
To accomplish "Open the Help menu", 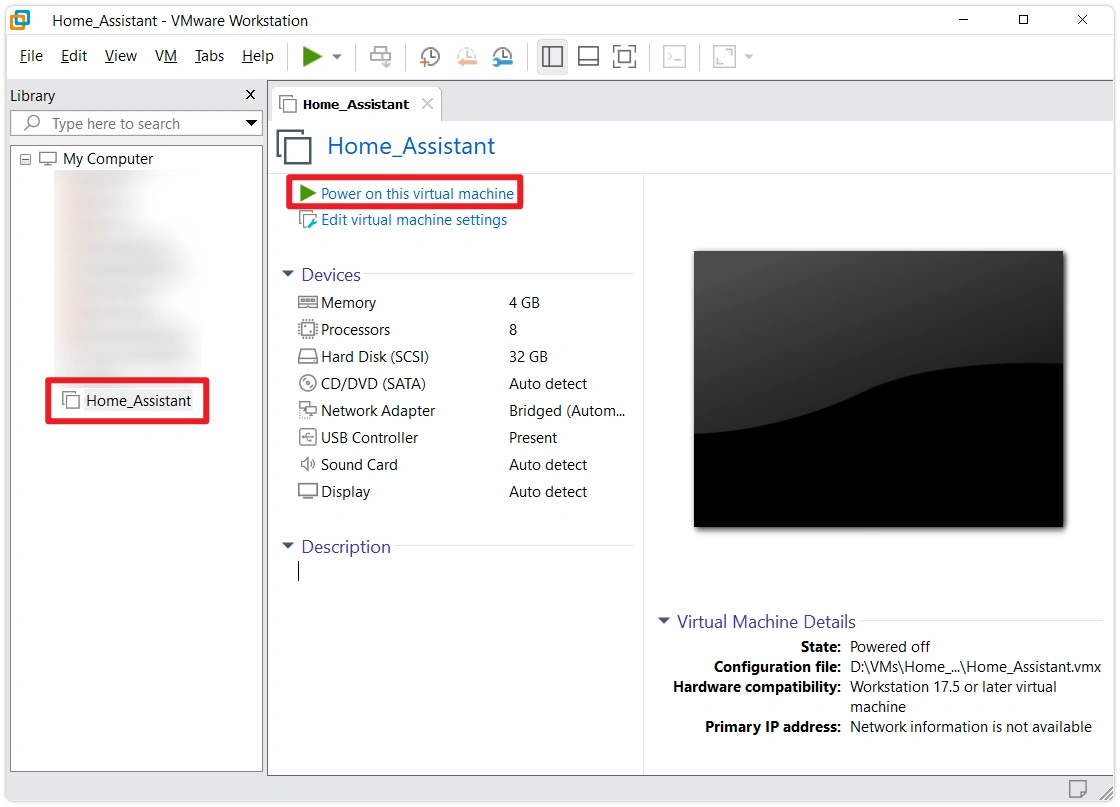I will [x=257, y=56].
